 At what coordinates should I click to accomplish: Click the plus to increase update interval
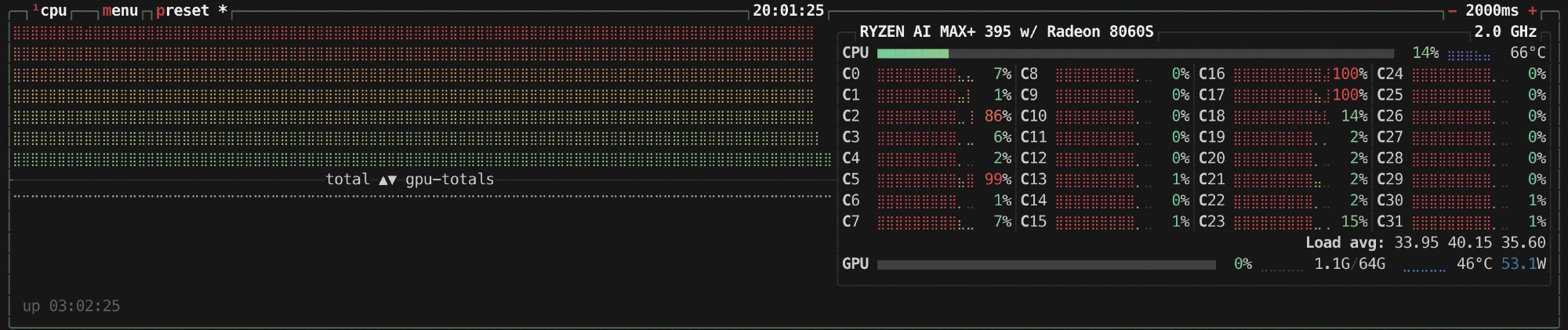[x=1533, y=11]
